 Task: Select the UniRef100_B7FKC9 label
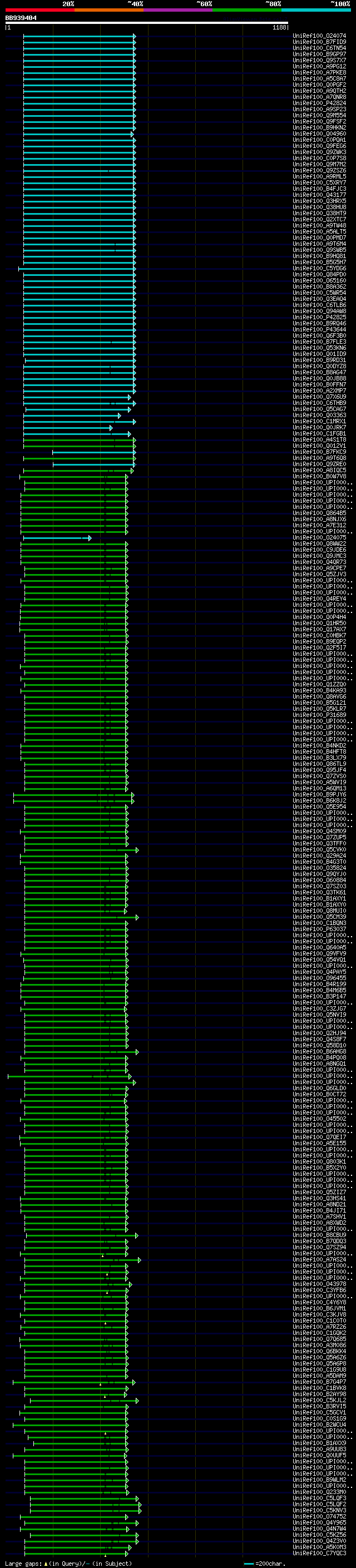319,452
